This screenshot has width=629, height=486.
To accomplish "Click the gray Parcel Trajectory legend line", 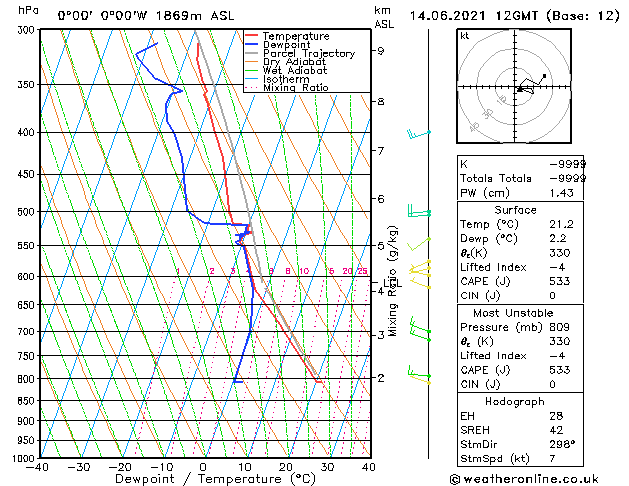I will click(x=251, y=53).
